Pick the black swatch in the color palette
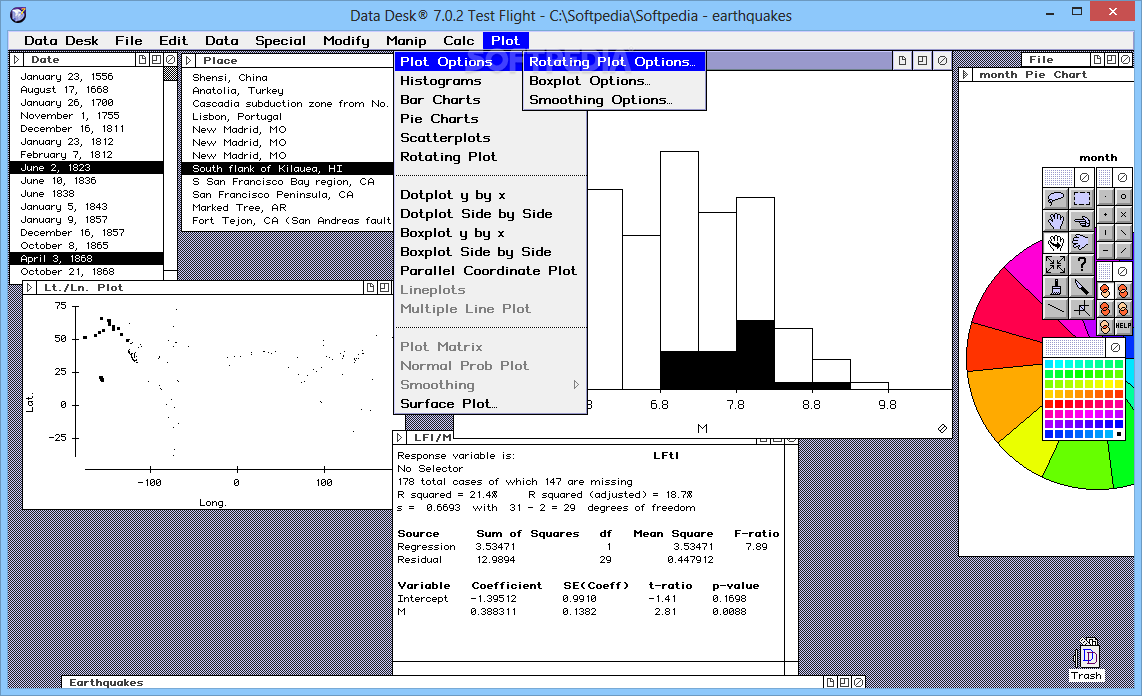The width and height of the screenshot is (1142, 696). click(1119, 433)
